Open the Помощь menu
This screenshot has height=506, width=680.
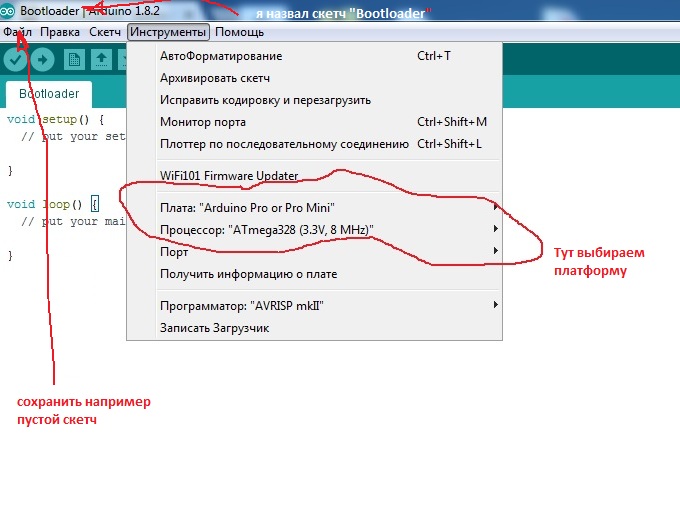(239, 32)
